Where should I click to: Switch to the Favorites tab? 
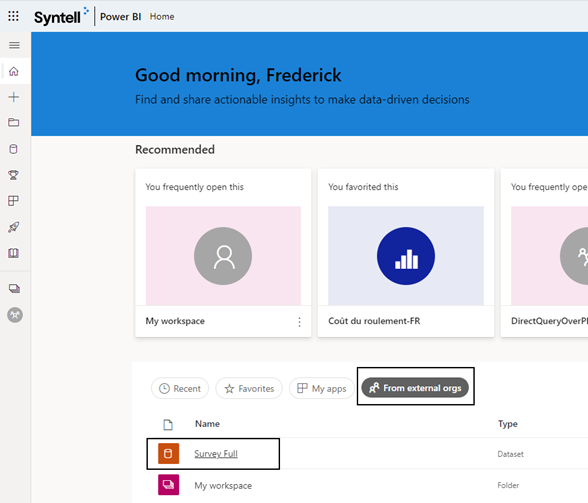pos(249,388)
